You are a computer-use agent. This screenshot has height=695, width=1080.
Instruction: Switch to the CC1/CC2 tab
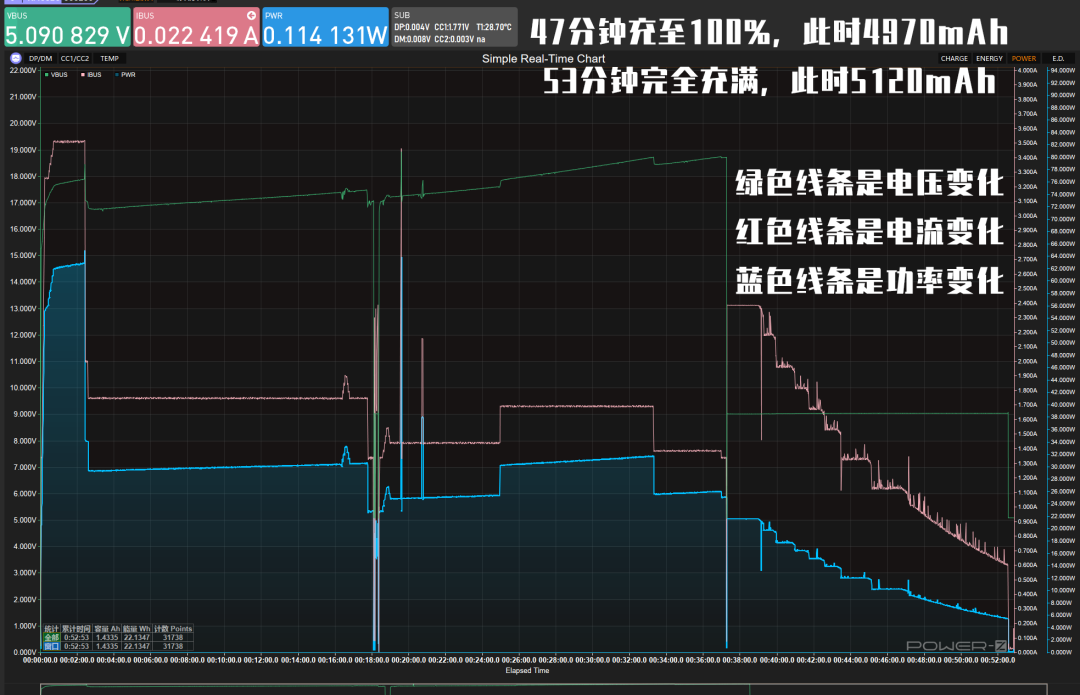point(74,58)
